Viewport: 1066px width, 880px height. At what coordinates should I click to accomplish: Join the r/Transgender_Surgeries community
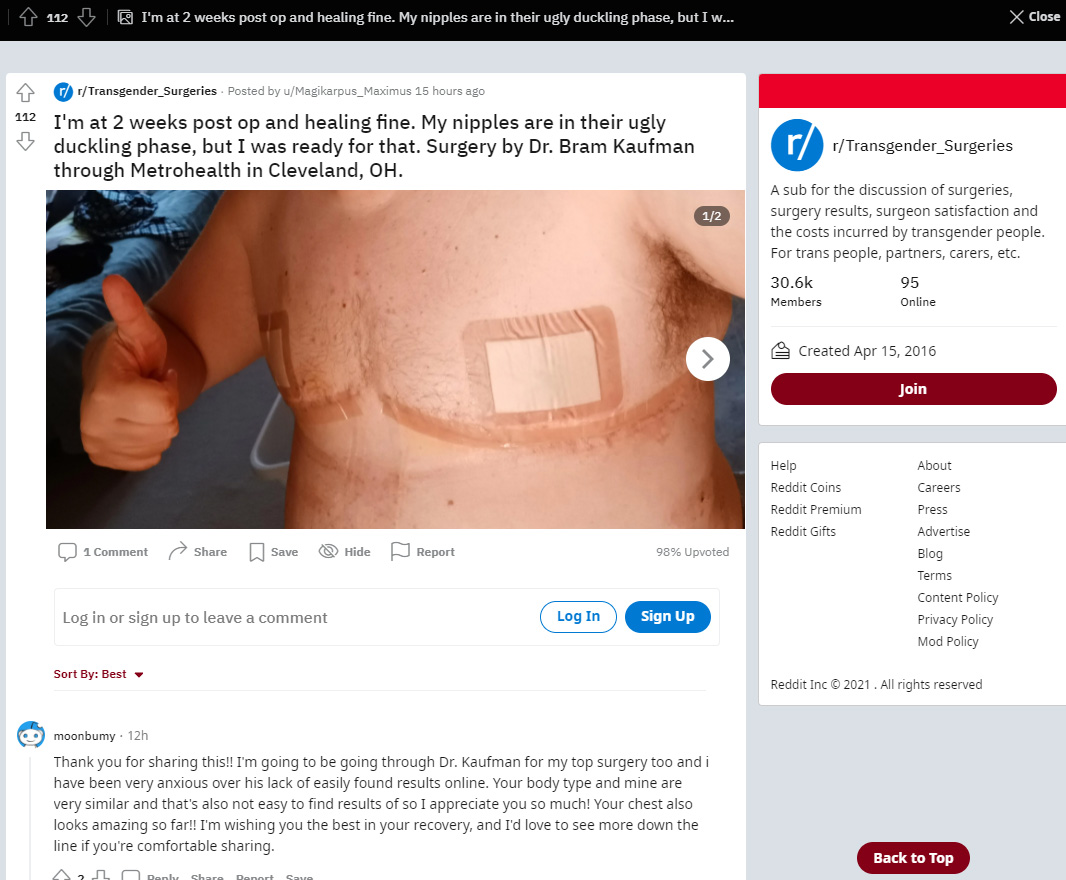(913, 389)
